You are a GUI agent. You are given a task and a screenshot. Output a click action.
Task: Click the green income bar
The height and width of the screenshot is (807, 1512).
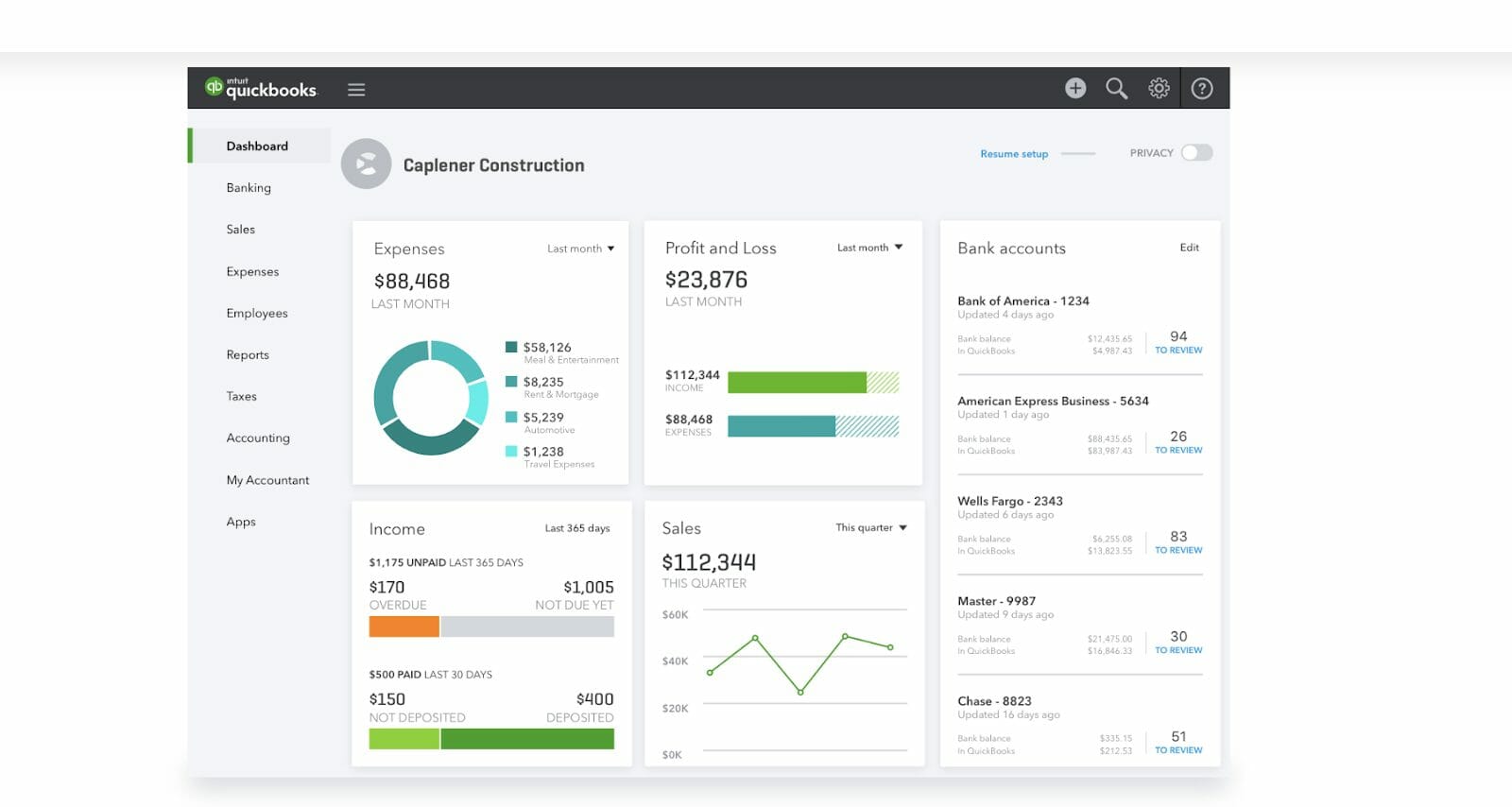pyautogui.click(x=797, y=382)
